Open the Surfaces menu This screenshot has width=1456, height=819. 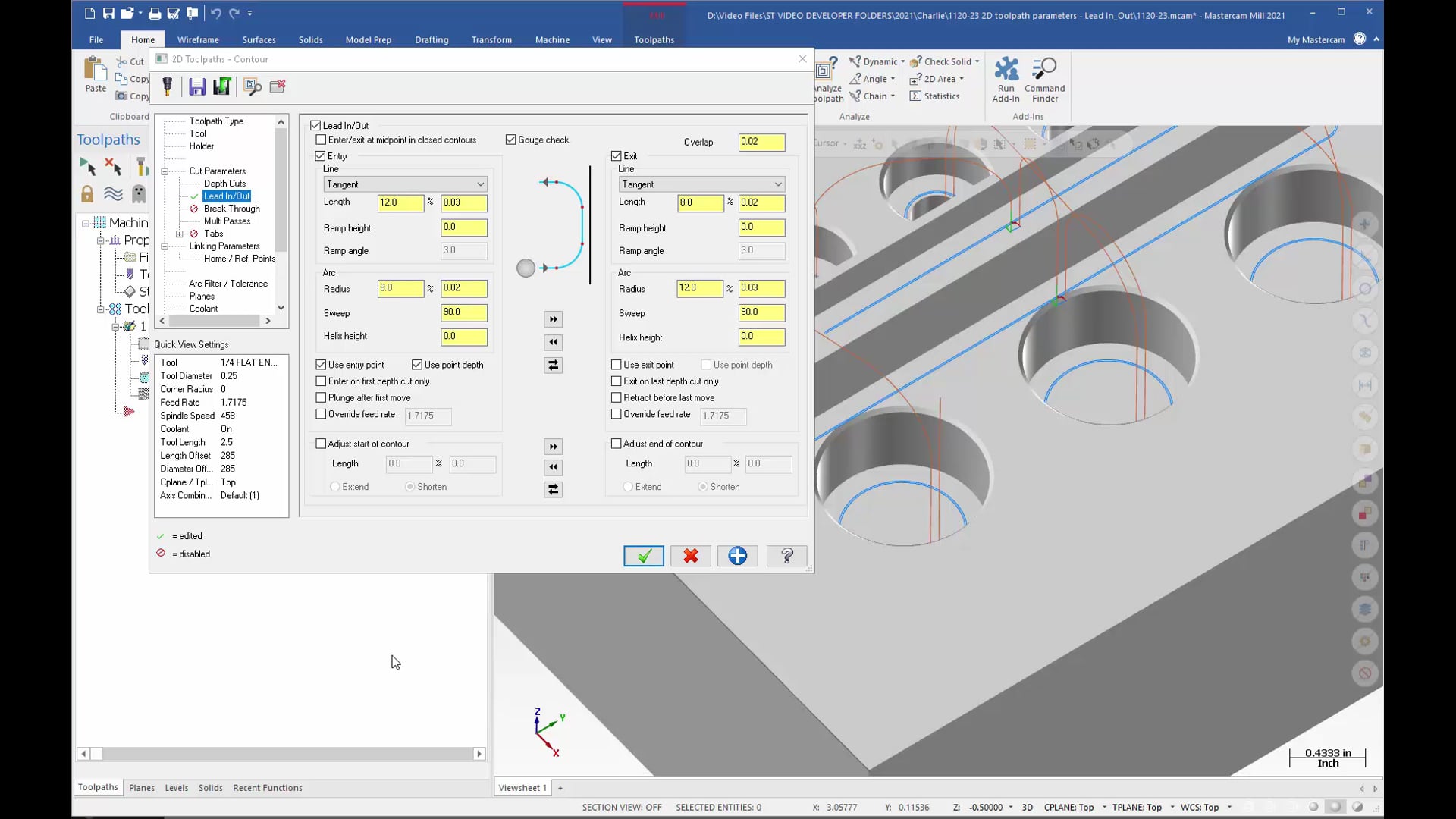click(x=258, y=40)
